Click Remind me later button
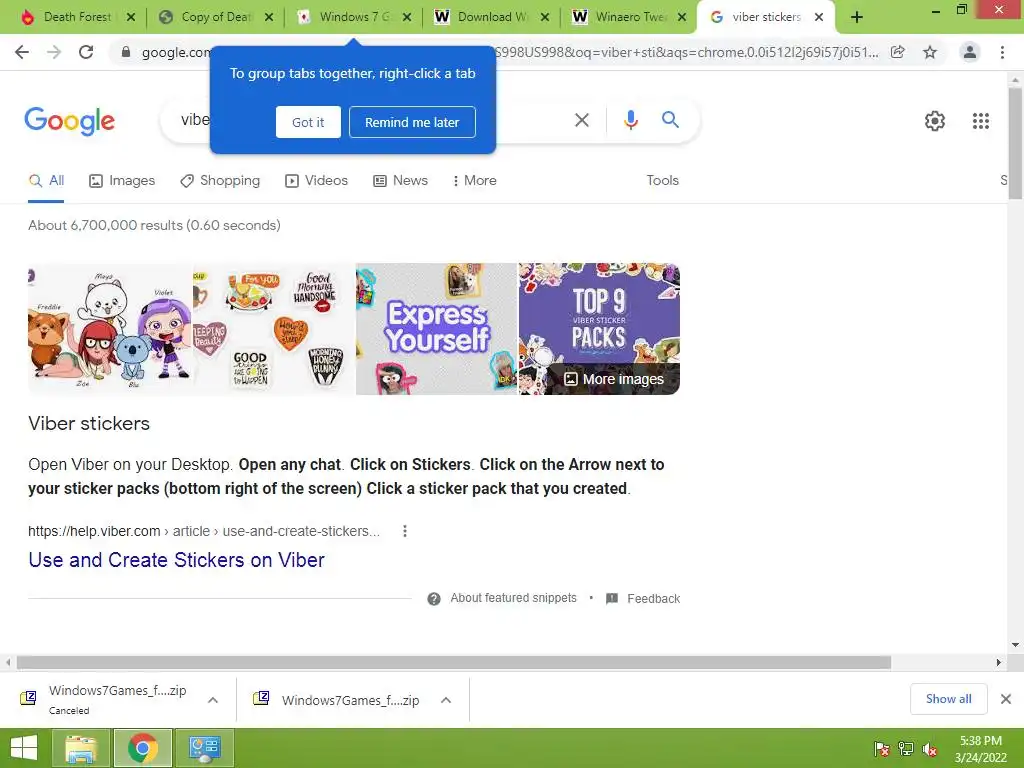 click(x=412, y=122)
